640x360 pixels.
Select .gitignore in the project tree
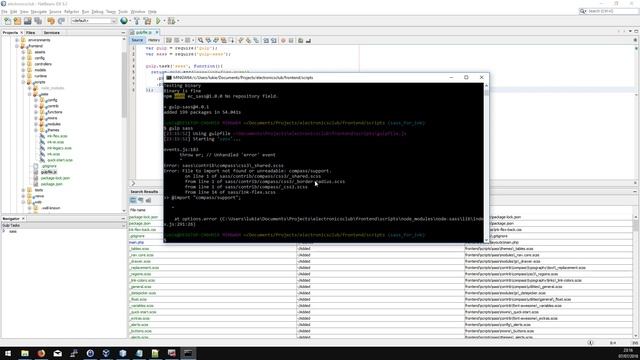click(49, 166)
